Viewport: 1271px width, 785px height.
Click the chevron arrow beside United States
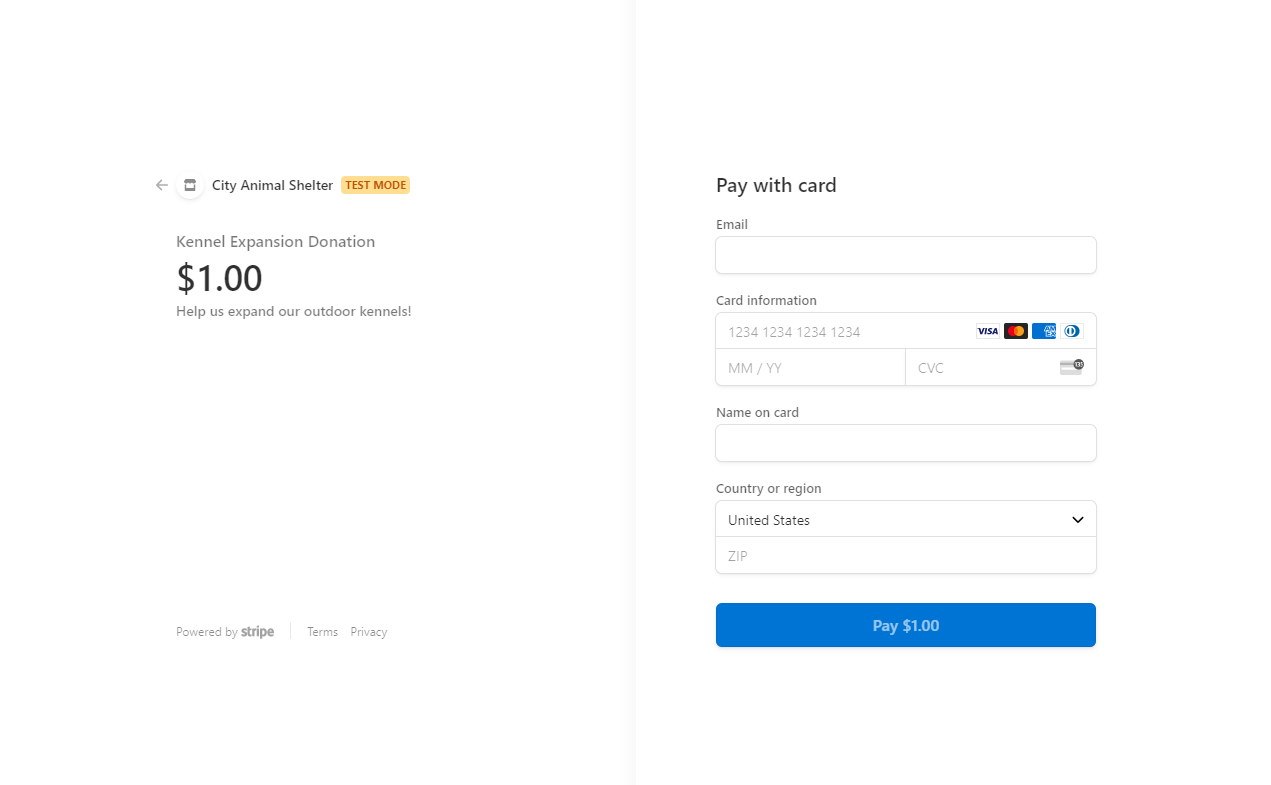[x=1078, y=520]
